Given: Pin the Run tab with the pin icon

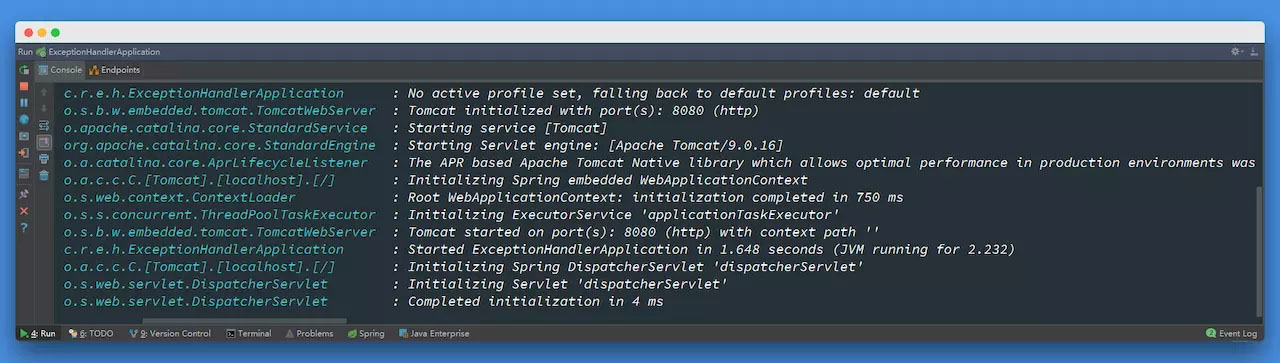Looking at the screenshot, I should [x=24, y=194].
